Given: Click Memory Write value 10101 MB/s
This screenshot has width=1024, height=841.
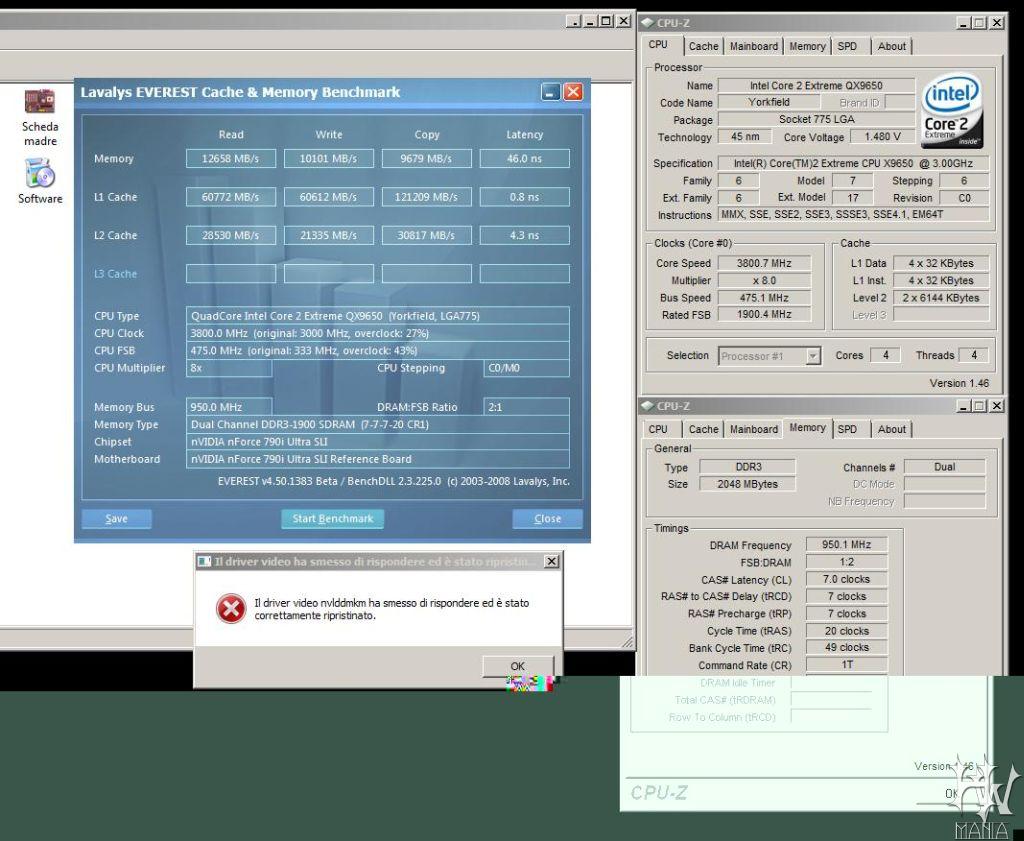Looking at the screenshot, I should (328, 159).
